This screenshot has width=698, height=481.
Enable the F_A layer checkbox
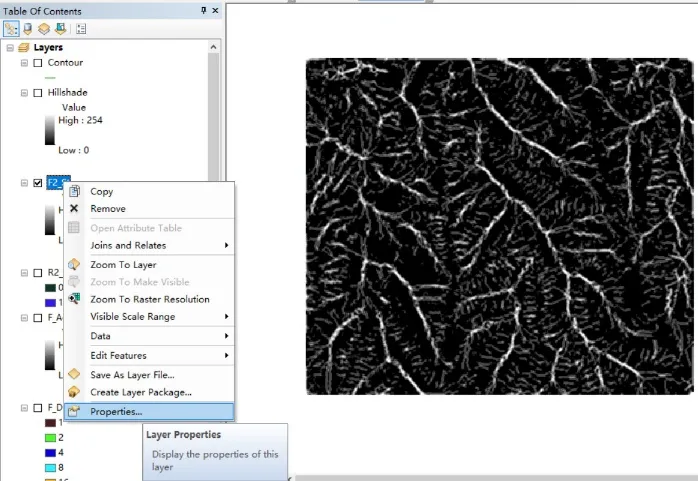[38, 318]
